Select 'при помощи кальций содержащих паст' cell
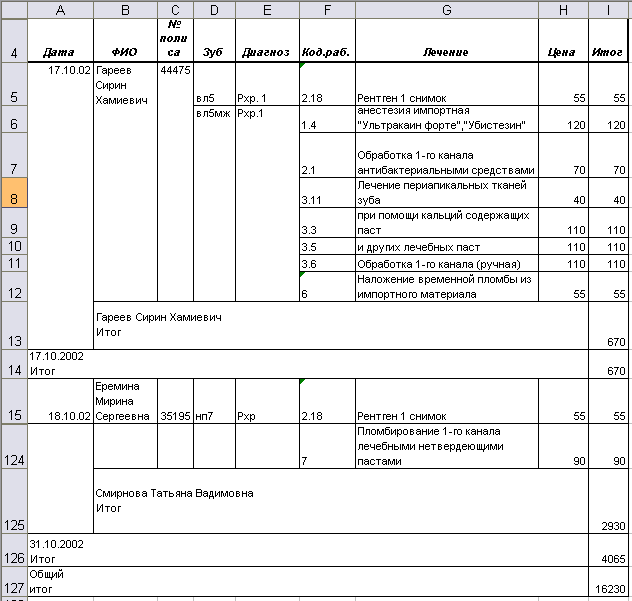The width and height of the screenshot is (632, 601). point(447,223)
